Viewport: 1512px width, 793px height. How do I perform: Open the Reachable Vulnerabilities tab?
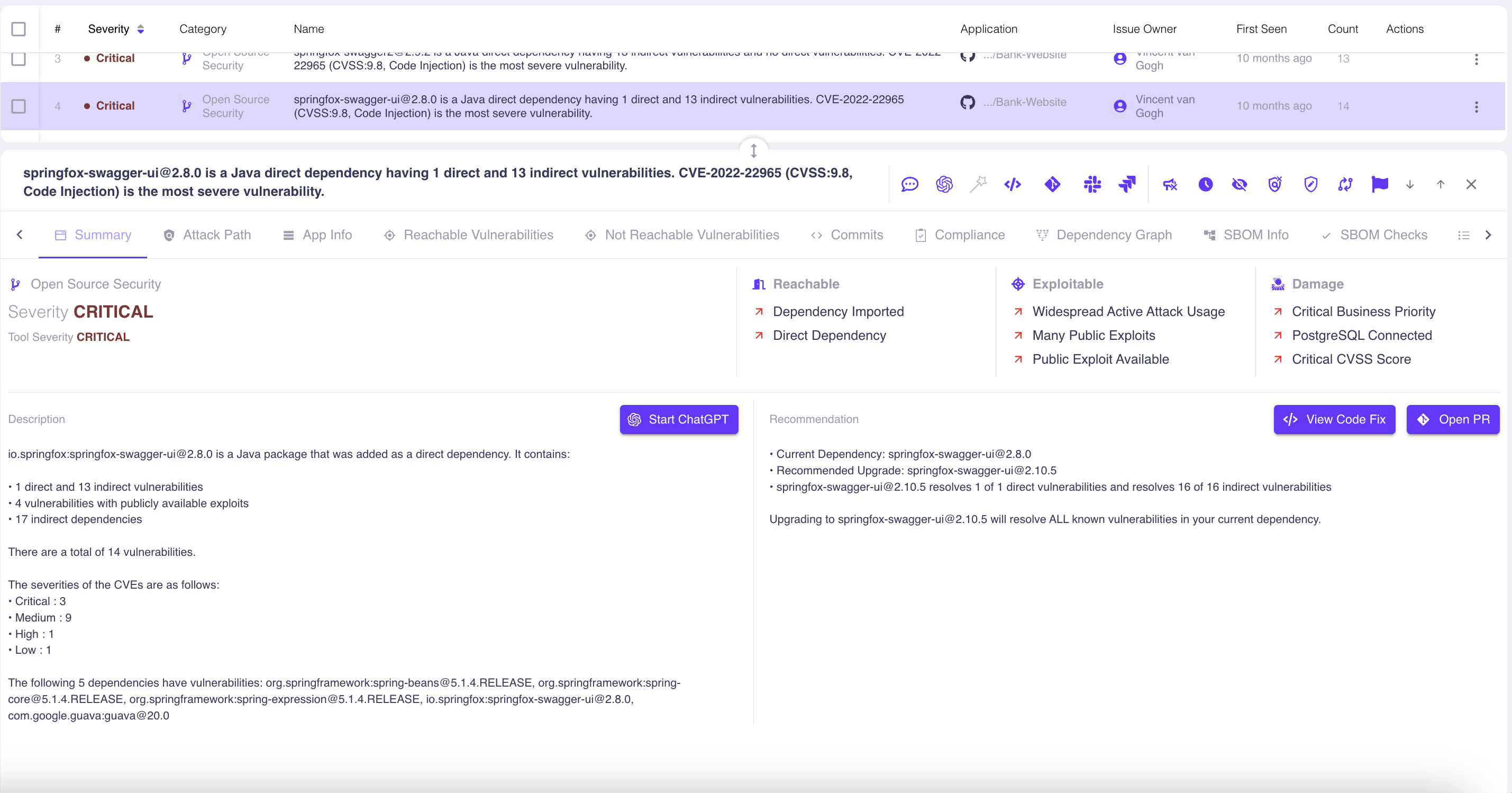point(468,235)
